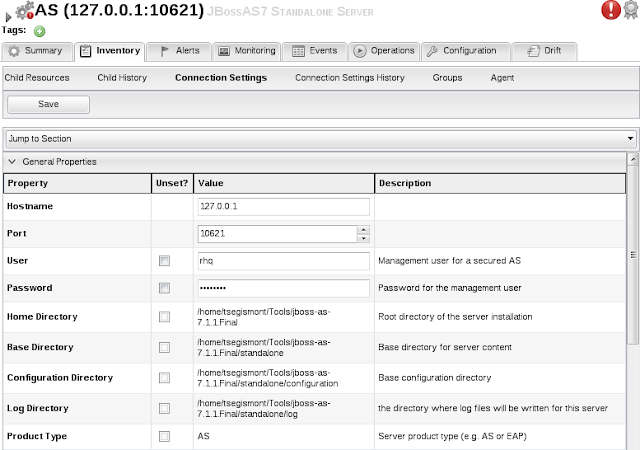Viewport: 640px width, 450px height.
Task: Open Child History subtab
Action: point(122,78)
